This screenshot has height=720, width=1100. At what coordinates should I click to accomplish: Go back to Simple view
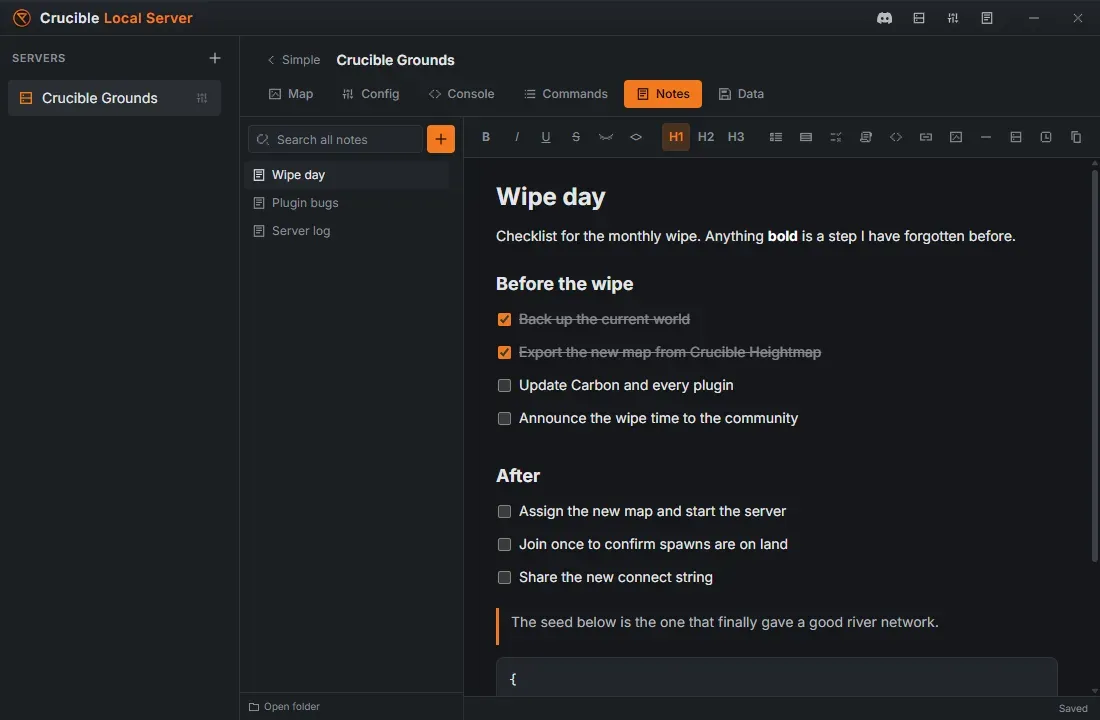pyautogui.click(x=293, y=60)
